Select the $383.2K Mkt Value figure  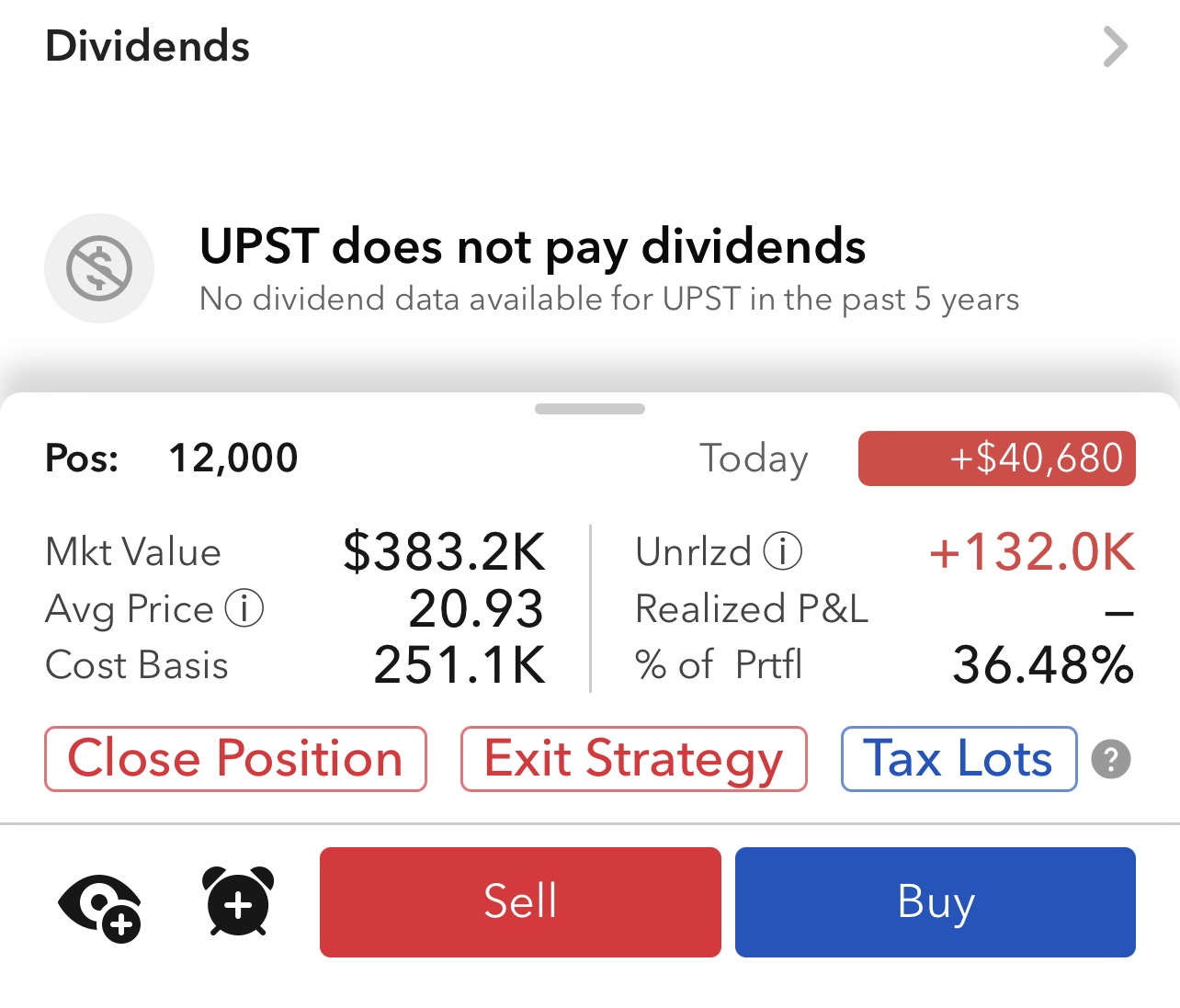tap(444, 552)
